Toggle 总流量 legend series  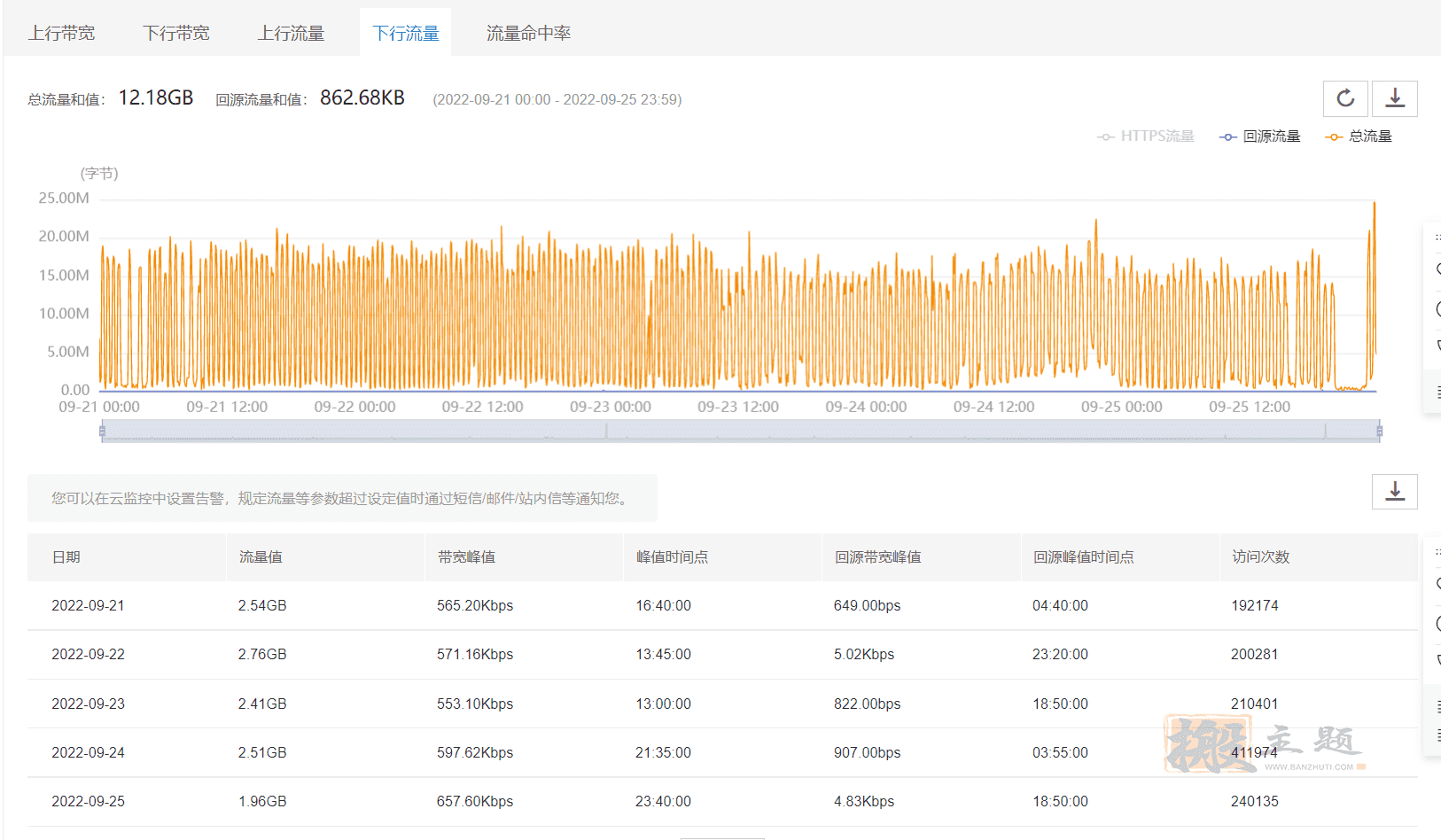(1359, 136)
